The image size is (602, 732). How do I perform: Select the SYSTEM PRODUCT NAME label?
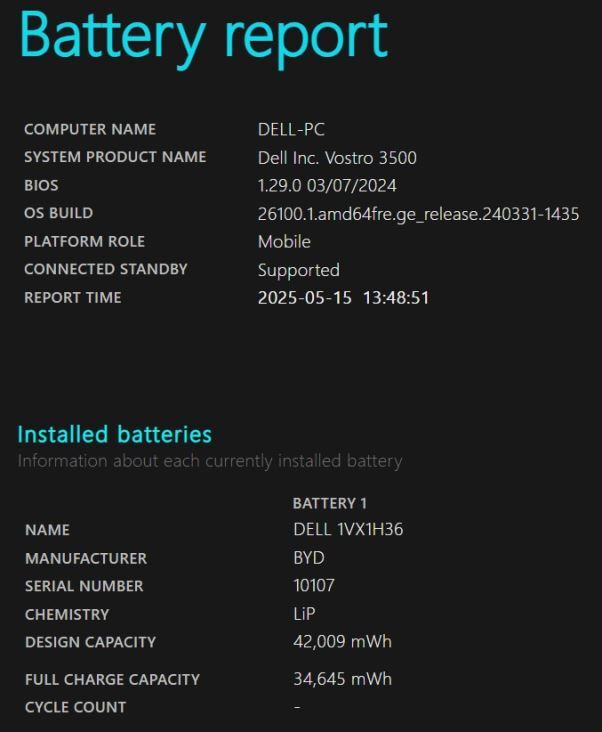(x=115, y=157)
